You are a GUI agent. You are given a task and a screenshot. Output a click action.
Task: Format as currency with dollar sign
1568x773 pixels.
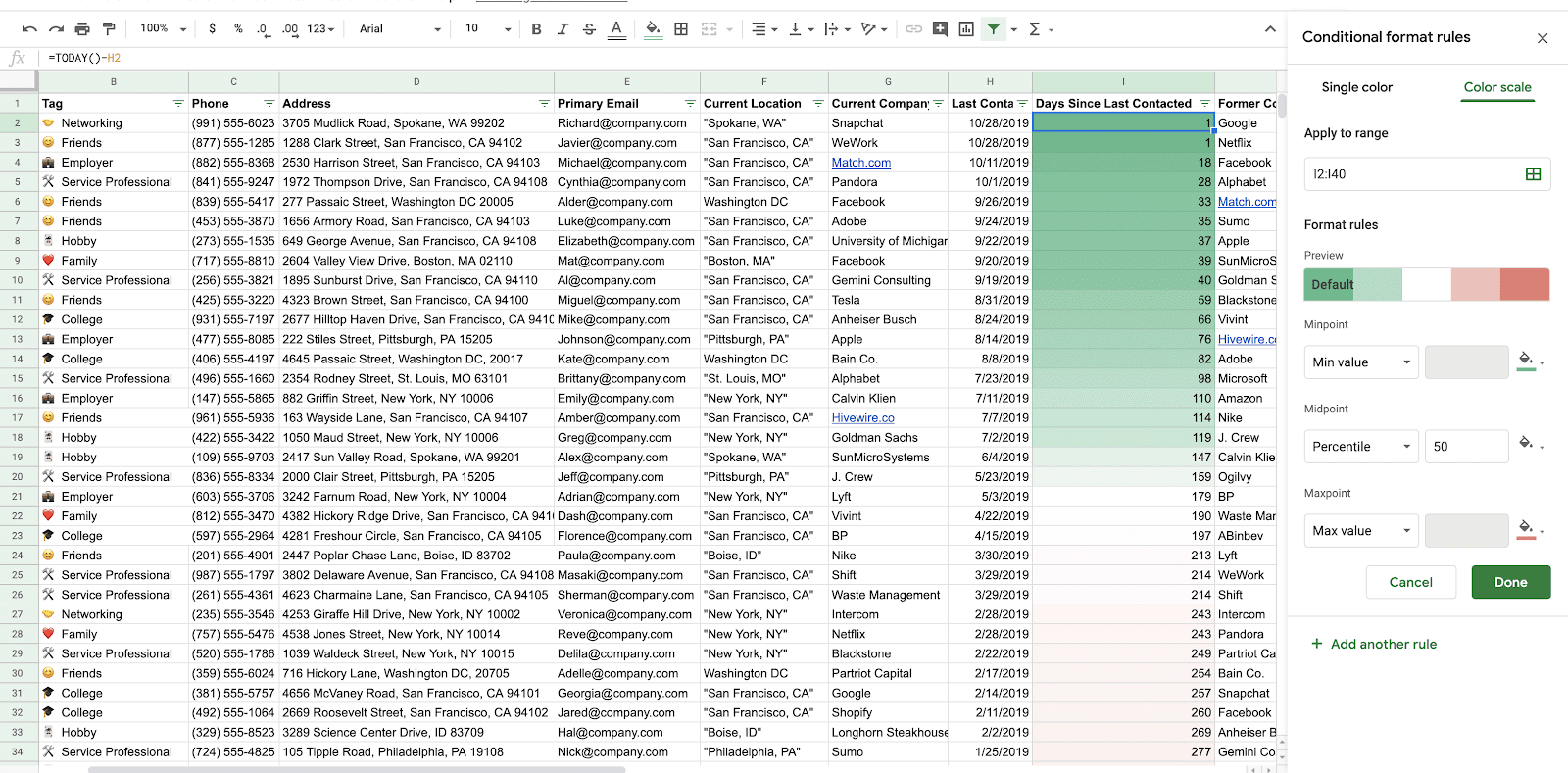213,29
